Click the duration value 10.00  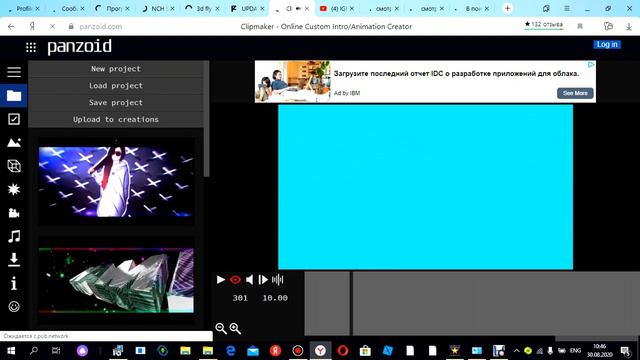(x=275, y=298)
